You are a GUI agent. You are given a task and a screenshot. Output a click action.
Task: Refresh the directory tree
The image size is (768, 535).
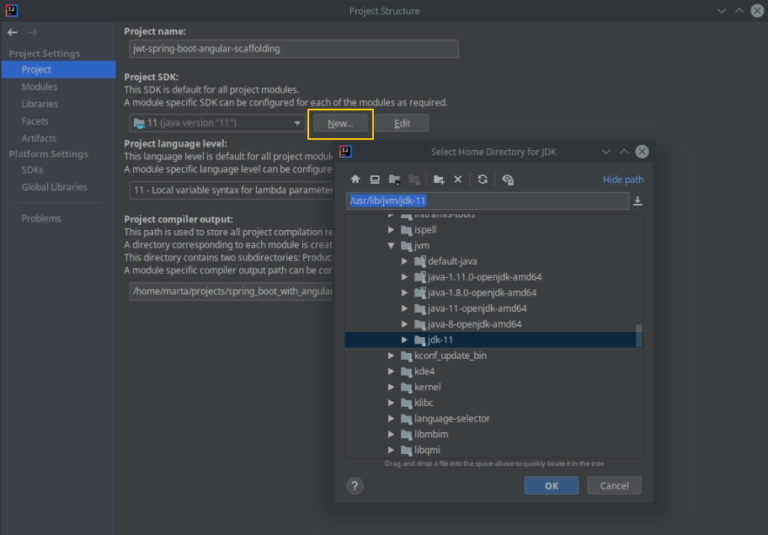point(483,179)
